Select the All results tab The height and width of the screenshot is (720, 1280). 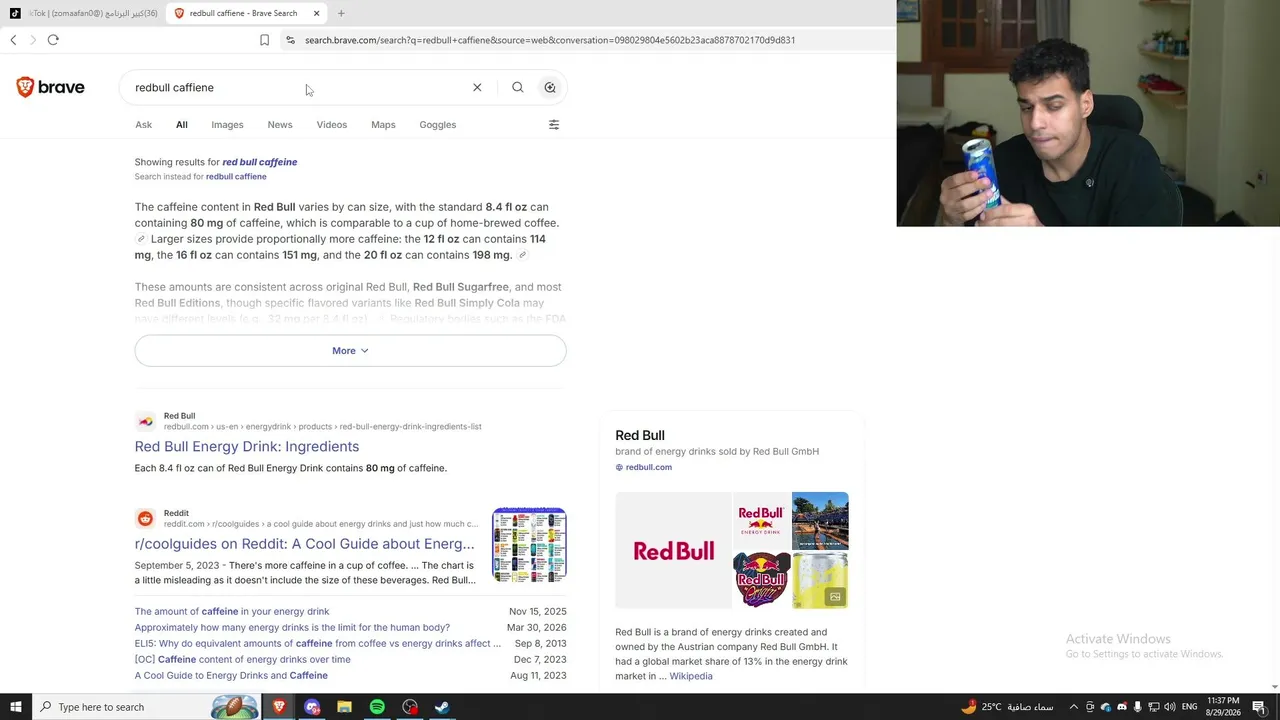[x=182, y=125]
